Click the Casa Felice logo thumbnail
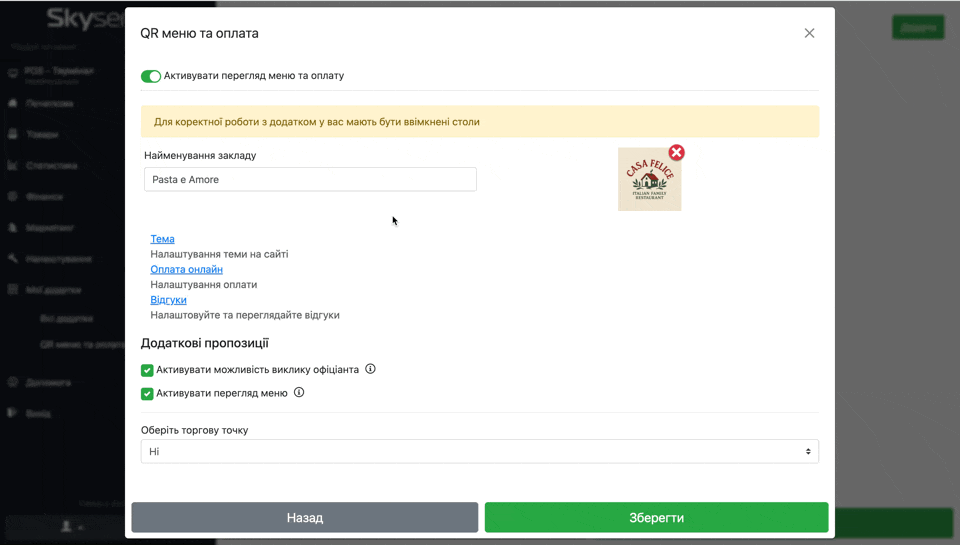 (649, 181)
